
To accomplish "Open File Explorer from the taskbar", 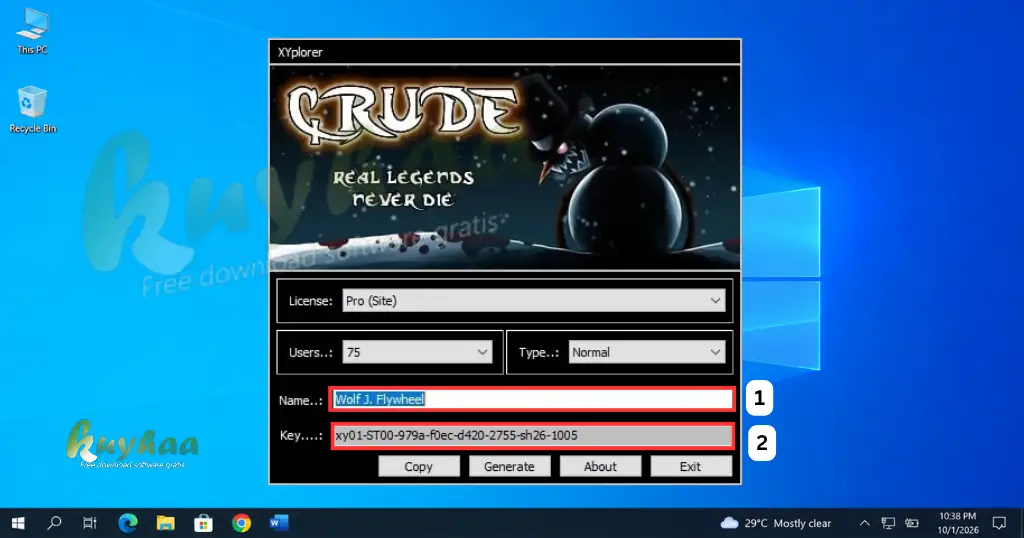I will [x=165, y=523].
